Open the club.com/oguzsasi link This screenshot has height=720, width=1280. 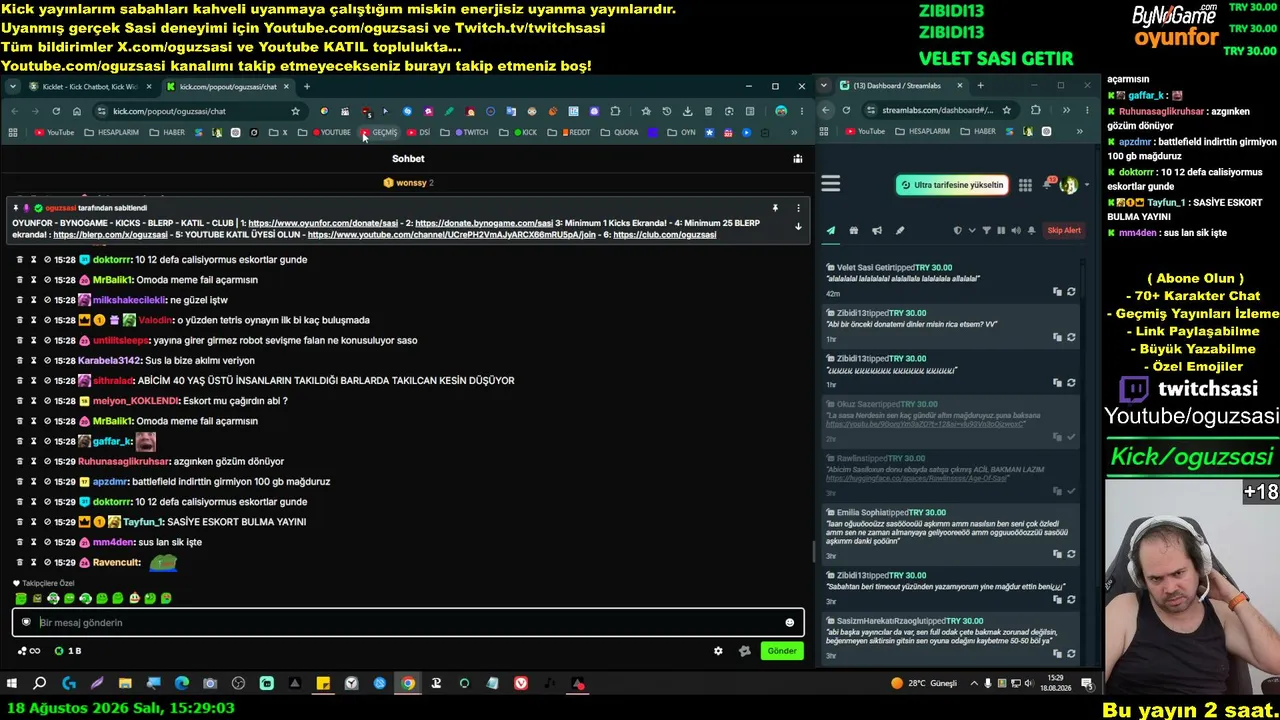coord(665,235)
